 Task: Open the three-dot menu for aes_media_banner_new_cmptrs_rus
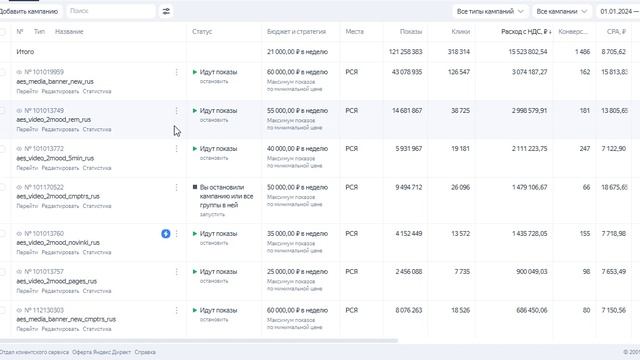(x=176, y=311)
